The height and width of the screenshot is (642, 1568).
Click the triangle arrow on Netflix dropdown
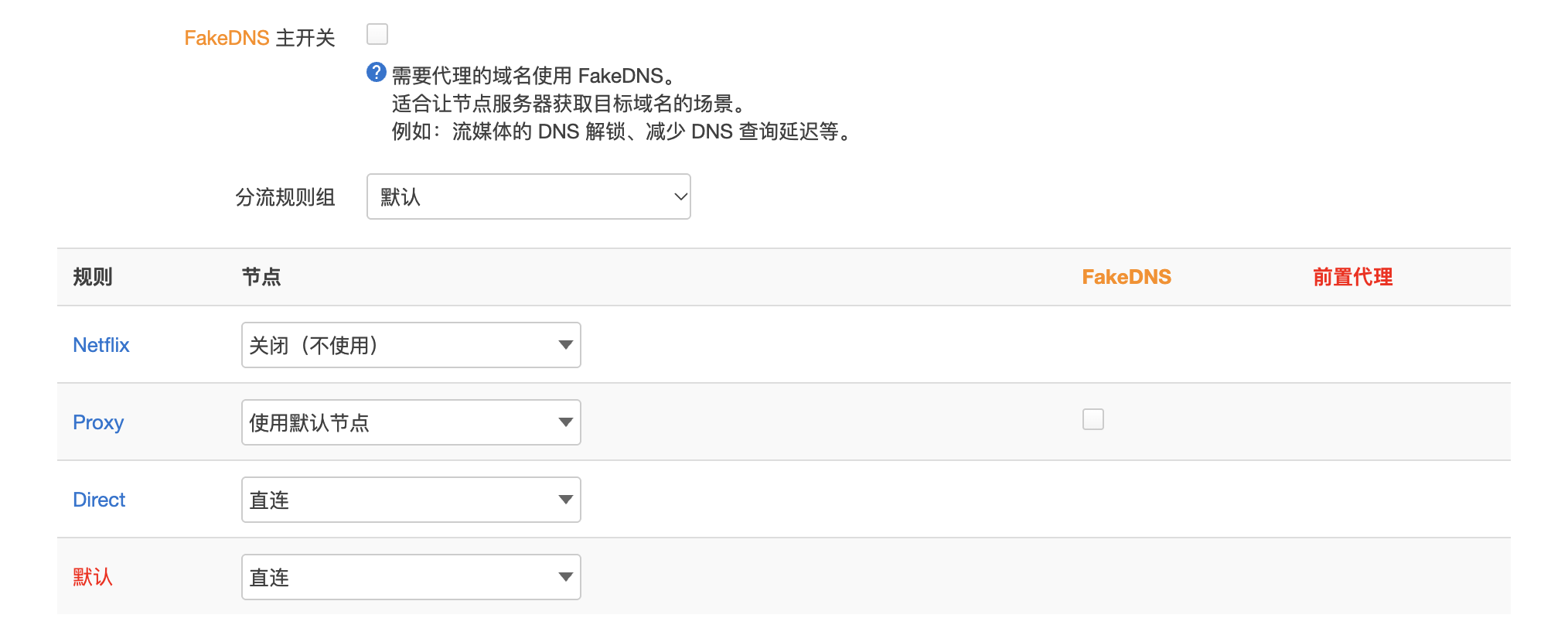[x=566, y=345]
